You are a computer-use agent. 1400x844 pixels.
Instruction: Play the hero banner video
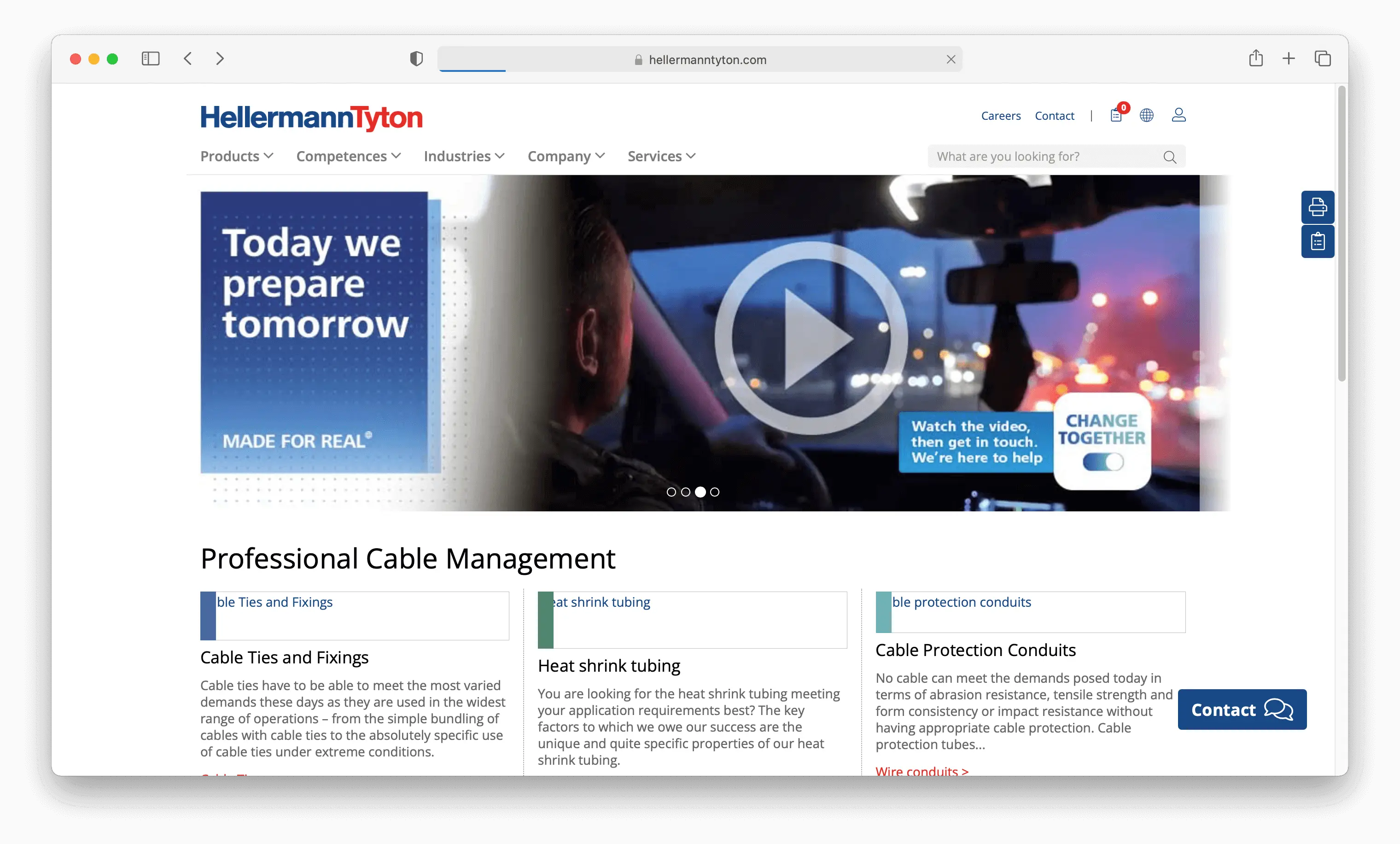pyautogui.click(x=811, y=338)
